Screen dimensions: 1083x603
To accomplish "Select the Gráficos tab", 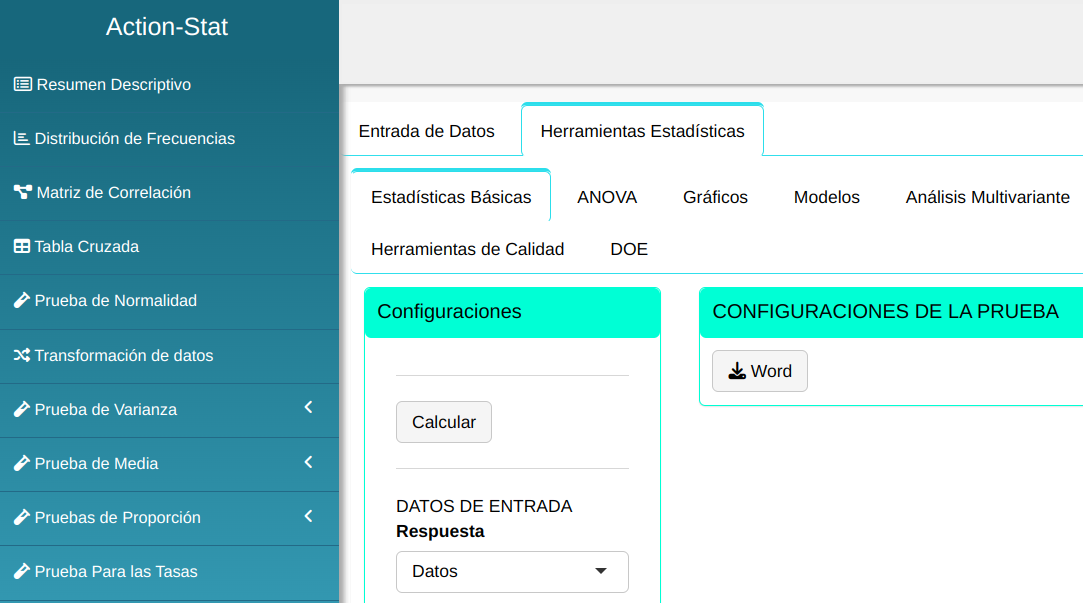I will coord(715,197).
